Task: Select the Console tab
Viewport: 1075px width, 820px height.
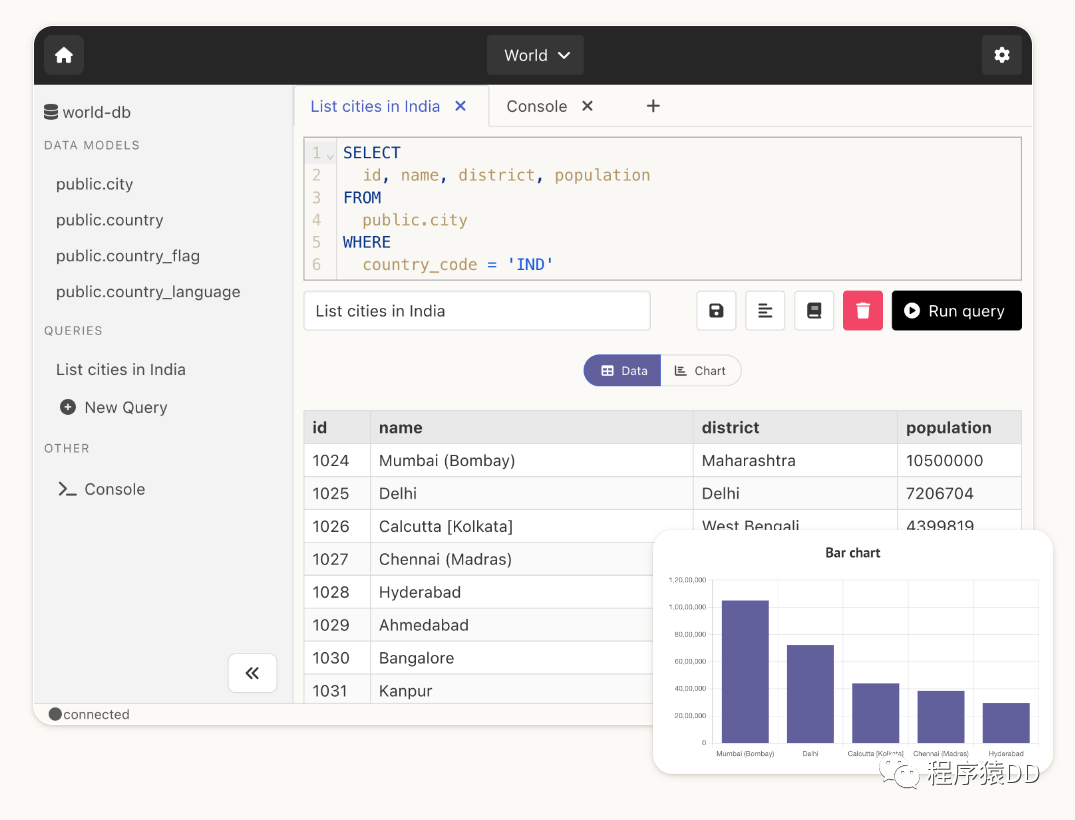Action: click(x=537, y=106)
